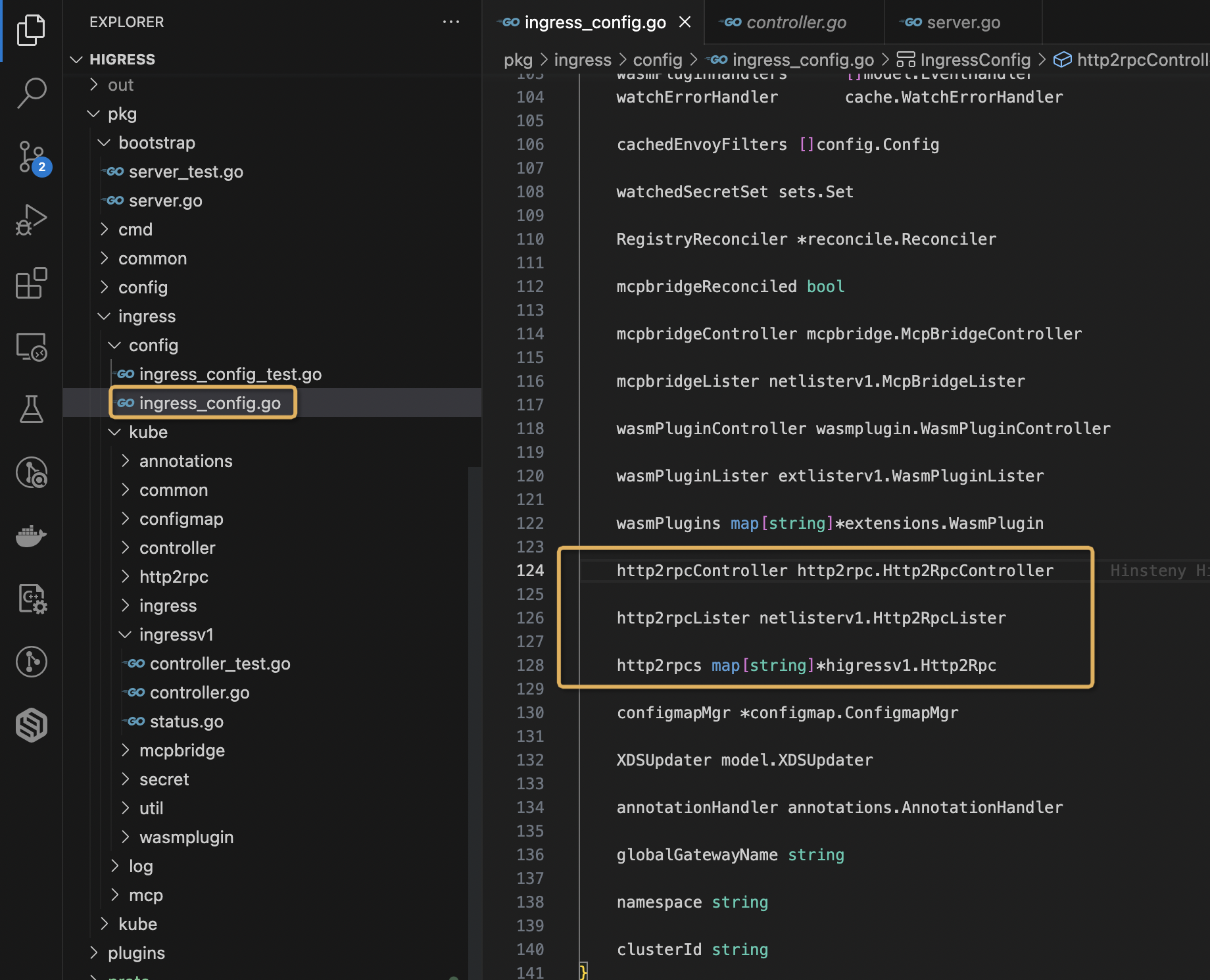Collapse the HIGRESS root folder
This screenshot has height=980, width=1210.
coord(76,59)
